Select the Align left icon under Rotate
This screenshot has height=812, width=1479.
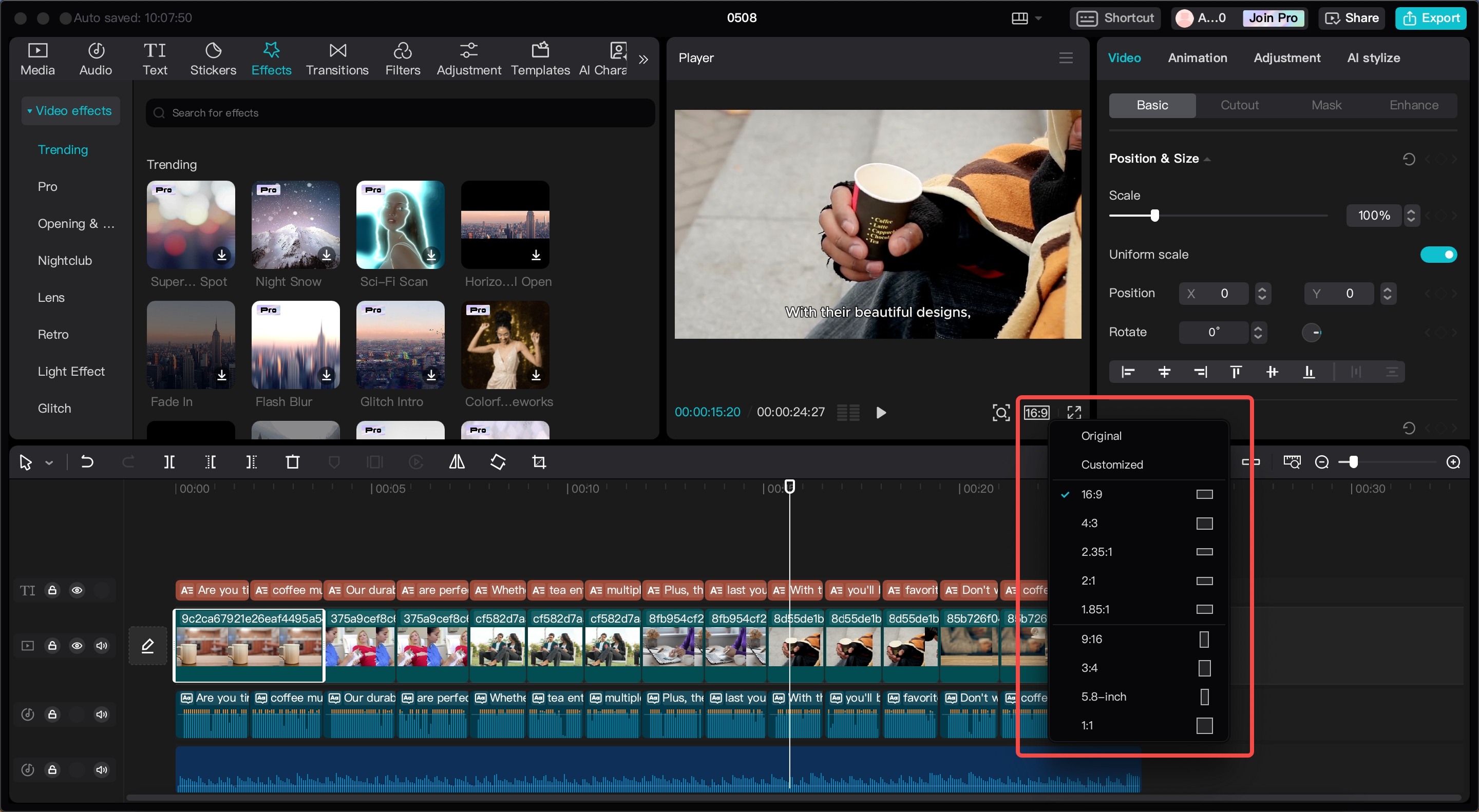point(1127,372)
